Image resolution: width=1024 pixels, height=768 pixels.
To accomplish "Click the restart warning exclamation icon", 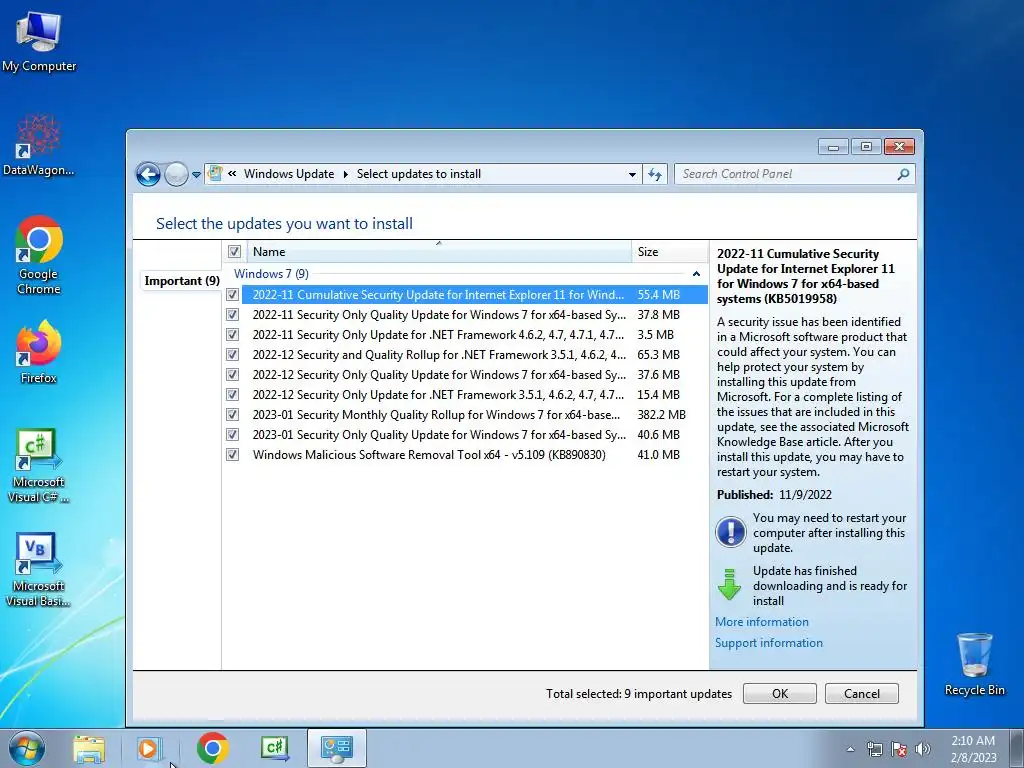I will [x=730, y=532].
